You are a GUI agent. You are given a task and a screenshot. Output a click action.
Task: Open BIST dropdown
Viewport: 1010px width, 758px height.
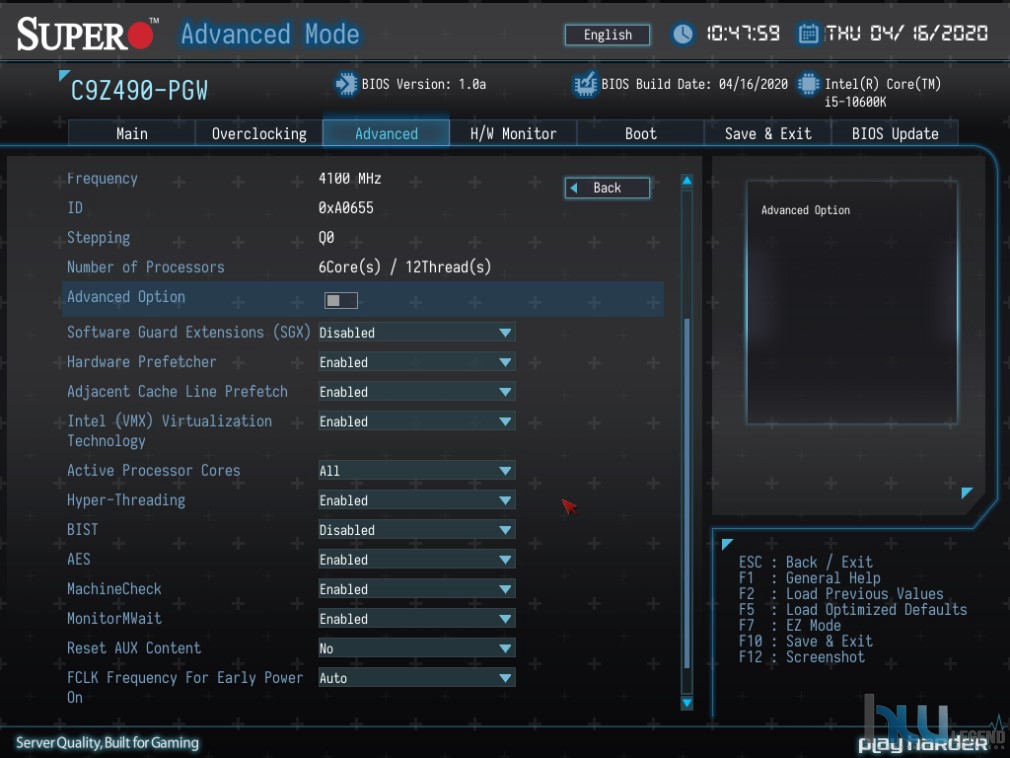coord(417,530)
